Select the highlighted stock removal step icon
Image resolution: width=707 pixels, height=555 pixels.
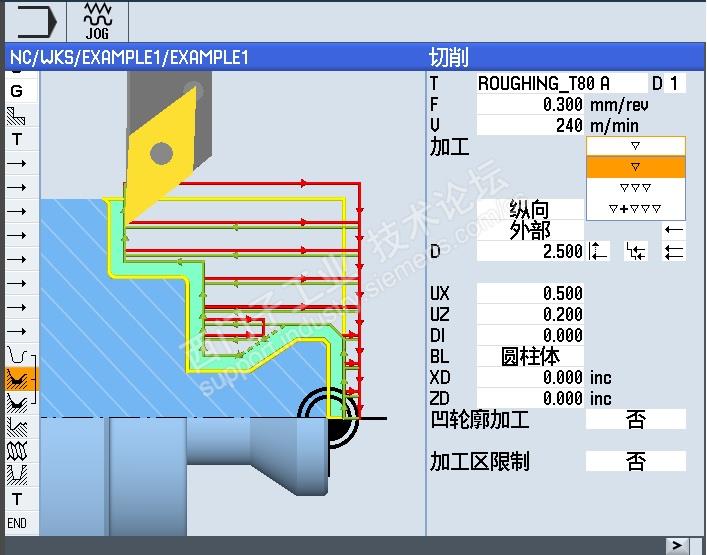click(18, 379)
